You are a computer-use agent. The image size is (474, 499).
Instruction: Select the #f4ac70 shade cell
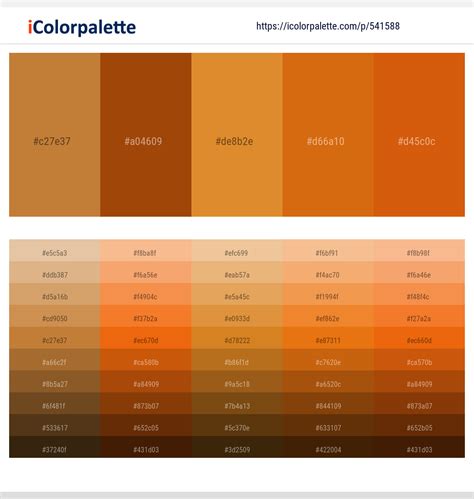tap(328, 273)
